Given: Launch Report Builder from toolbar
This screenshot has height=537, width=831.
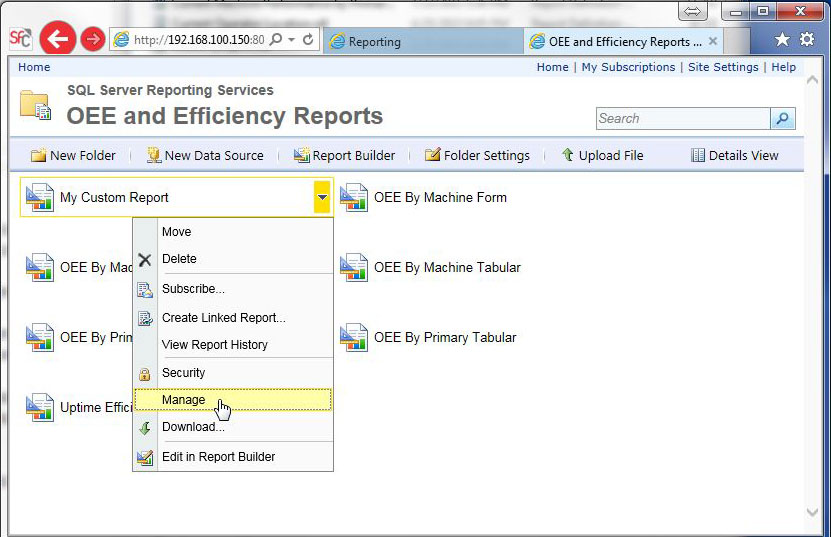Looking at the screenshot, I should [344, 155].
